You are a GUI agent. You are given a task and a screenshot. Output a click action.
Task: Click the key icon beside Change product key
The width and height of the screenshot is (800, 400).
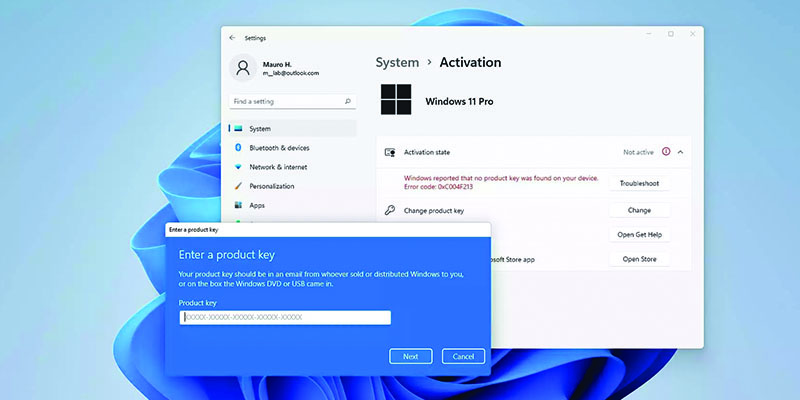pyautogui.click(x=389, y=211)
